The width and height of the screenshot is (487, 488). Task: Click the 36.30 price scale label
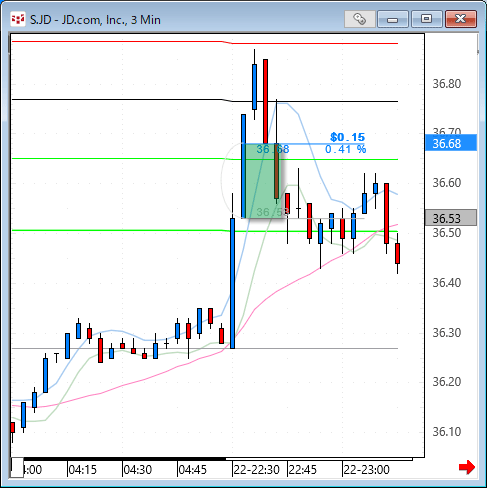coord(447,333)
